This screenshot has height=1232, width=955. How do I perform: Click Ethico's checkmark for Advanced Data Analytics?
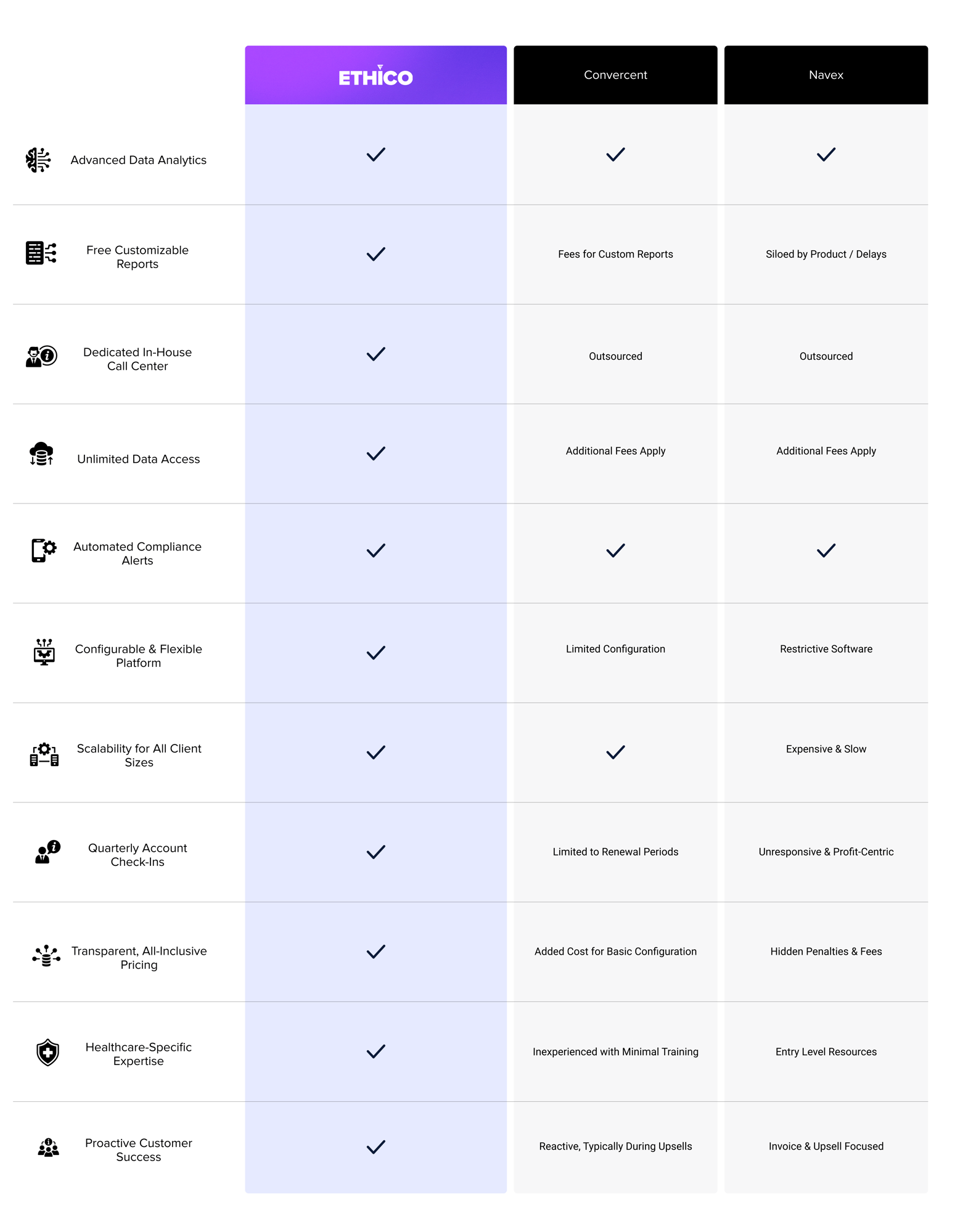(375, 155)
